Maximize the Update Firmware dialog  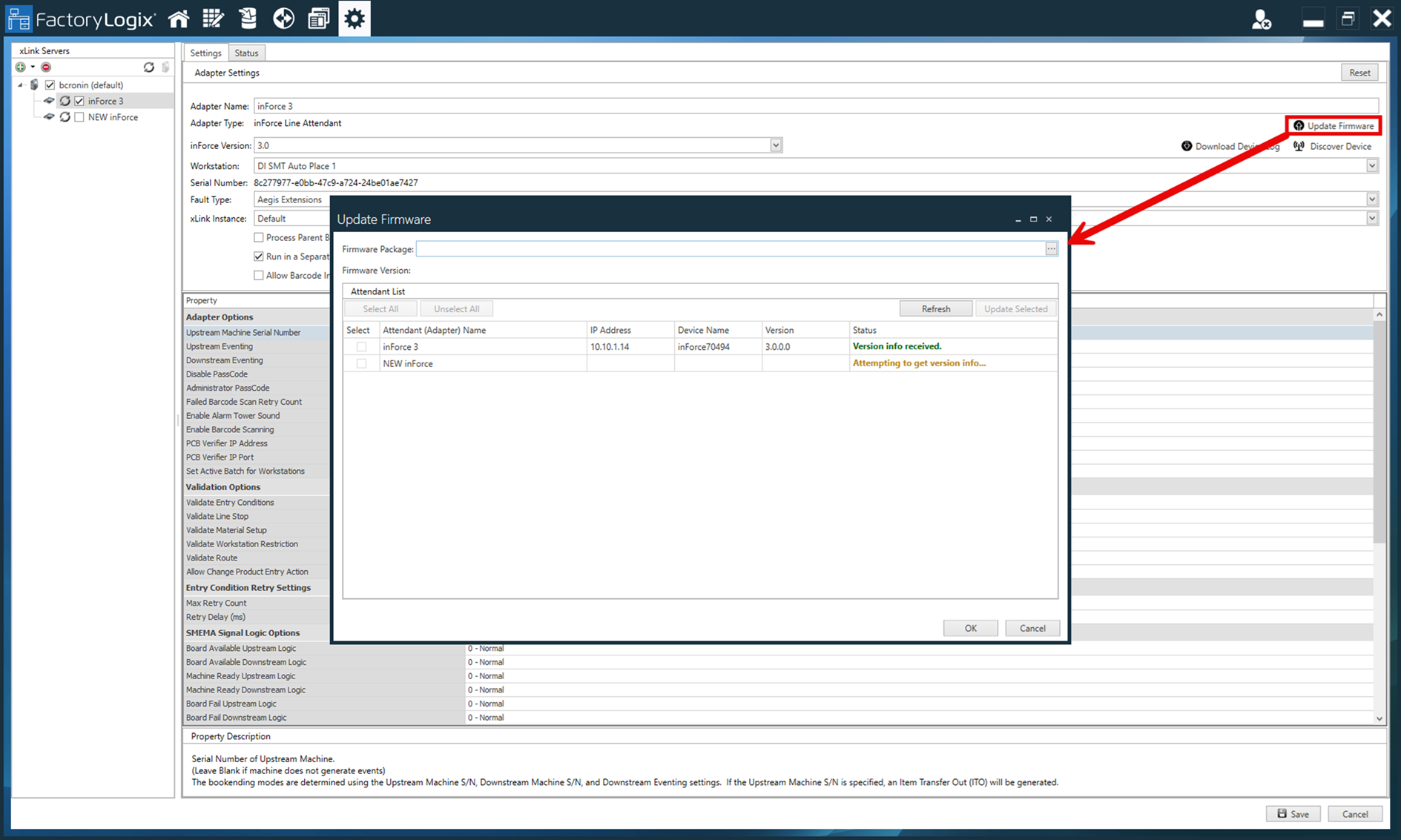[x=1033, y=219]
